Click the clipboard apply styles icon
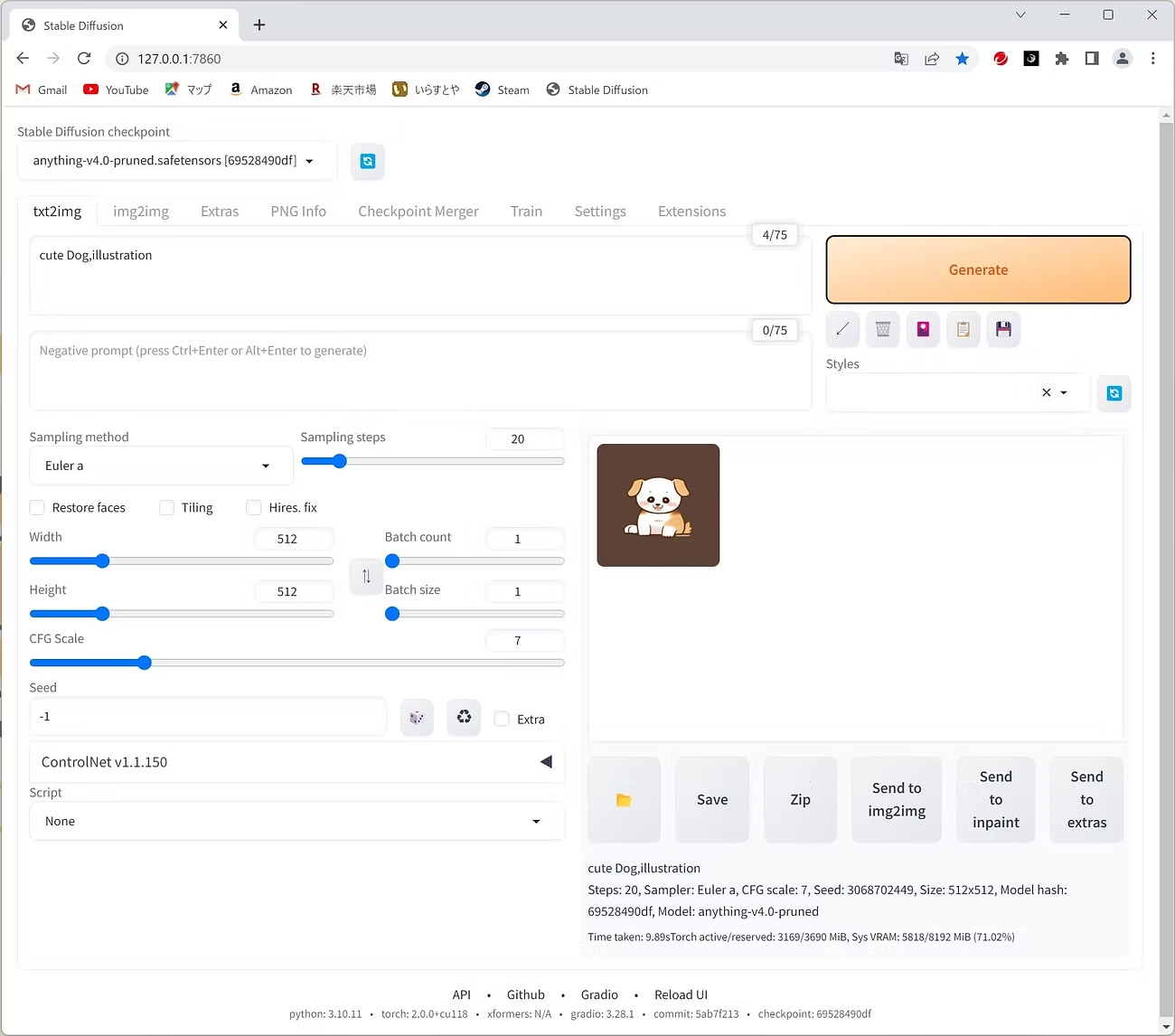 [963, 329]
